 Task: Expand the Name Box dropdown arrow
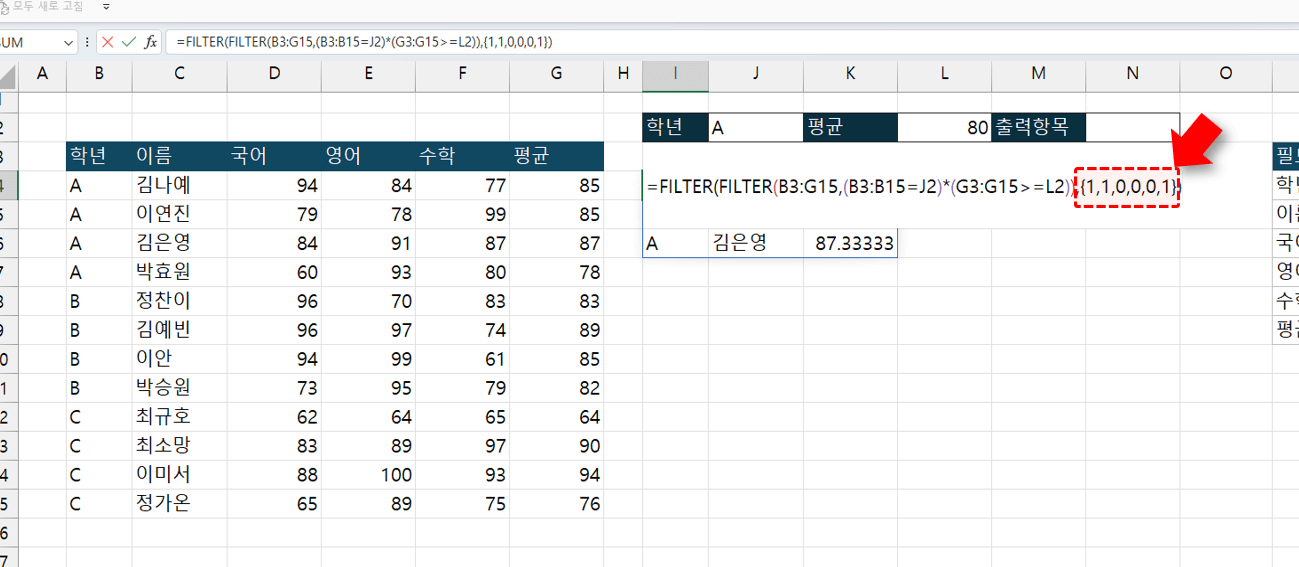coord(68,42)
